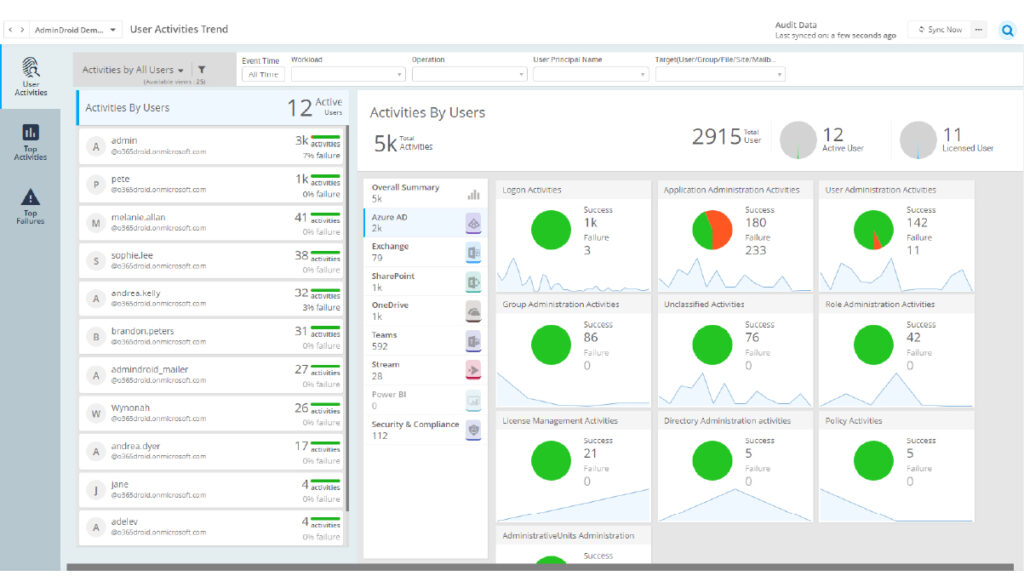
Task: Click the All Time event time button
Action: [x=263, y=75]
